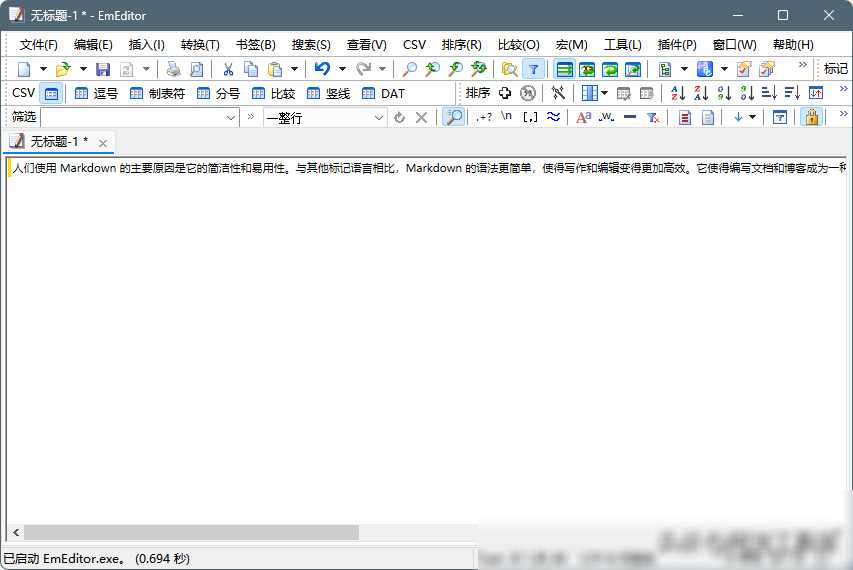Toggle the lock filter padlock button
Screen dimensions: 853x570
coord(812,117)
